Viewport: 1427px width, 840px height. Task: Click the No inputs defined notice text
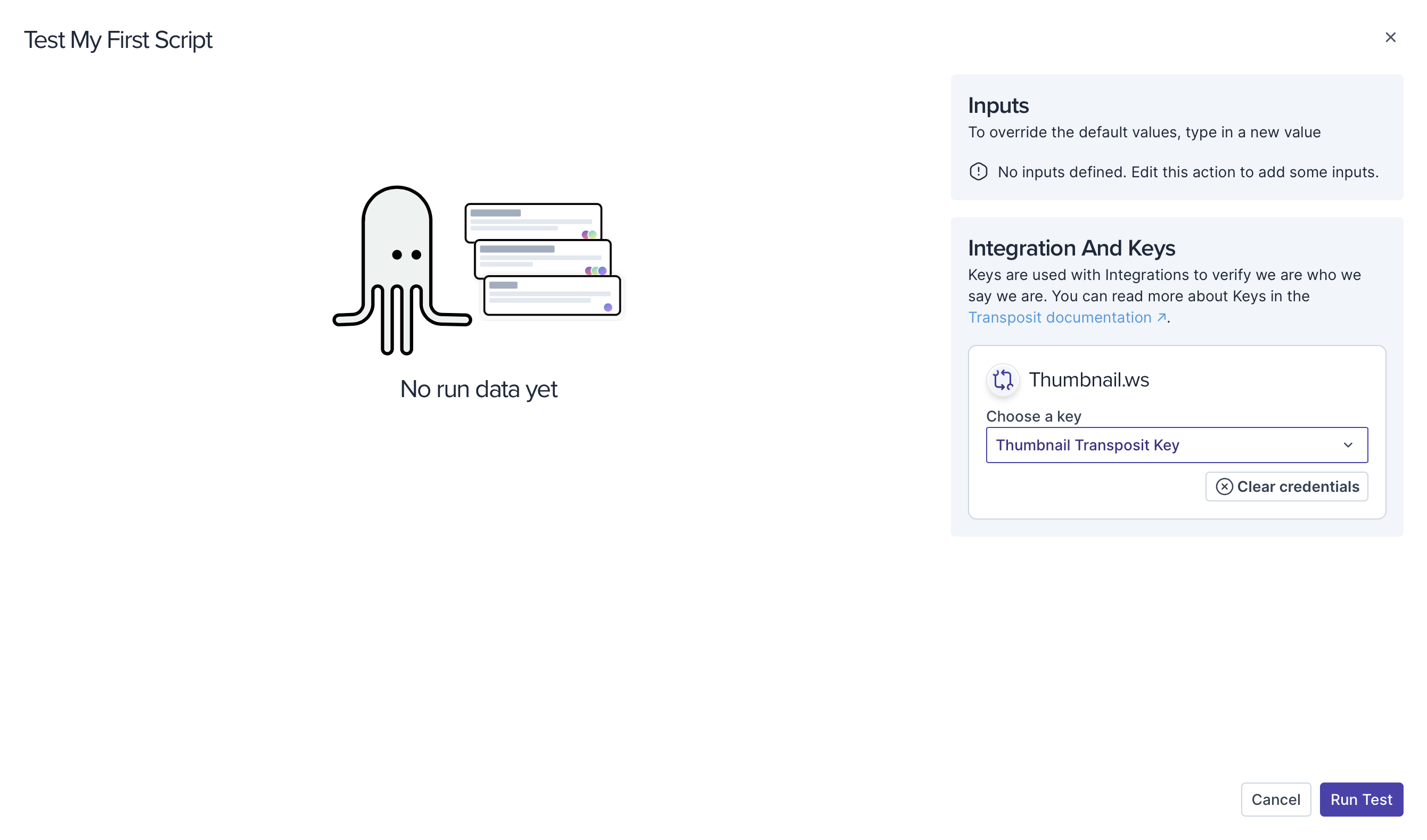(1187, 172)
